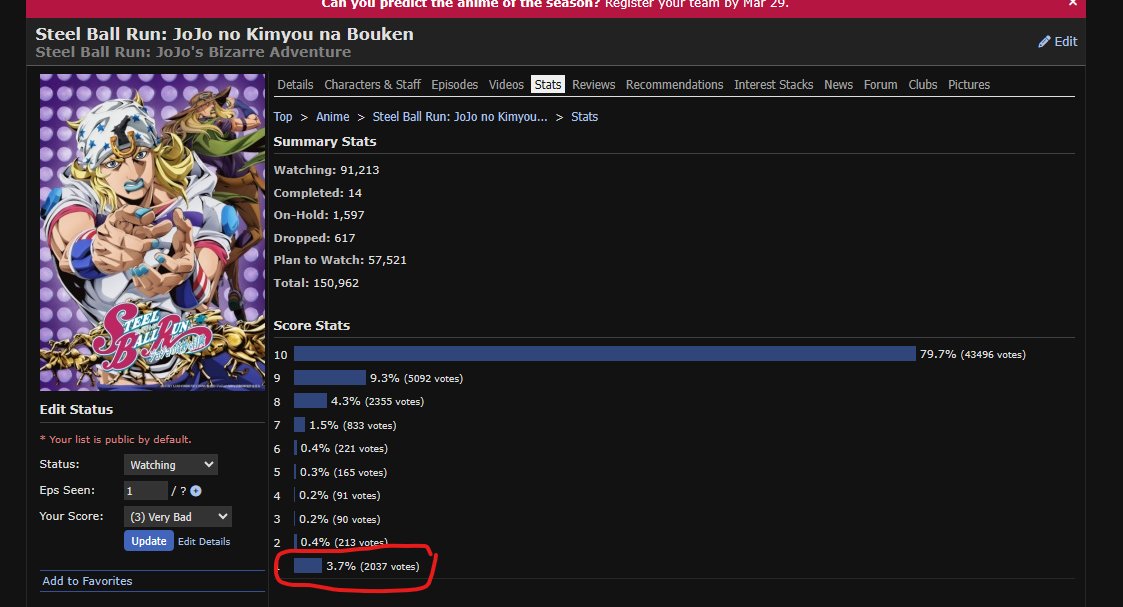The width and height of the screenshot is (1123, 607).
Task: Select the Stats tab
Action: pos(548,84)
